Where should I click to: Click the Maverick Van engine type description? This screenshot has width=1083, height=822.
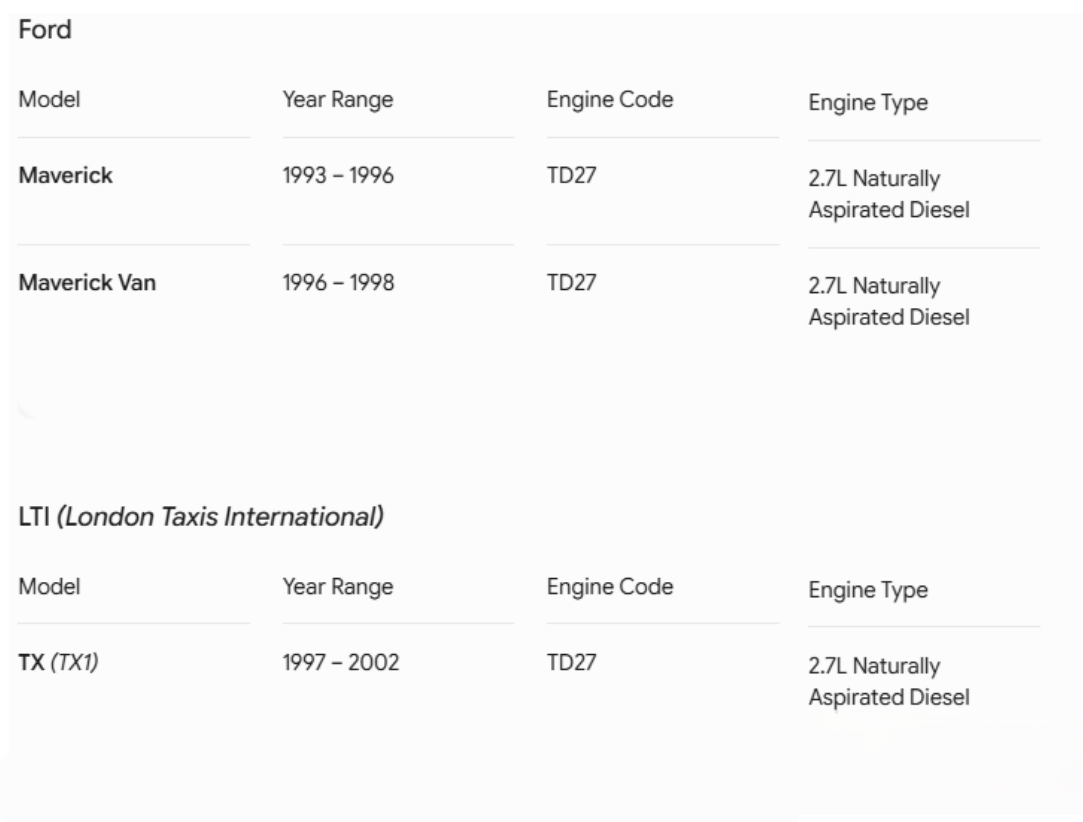[x=889, y=301]
